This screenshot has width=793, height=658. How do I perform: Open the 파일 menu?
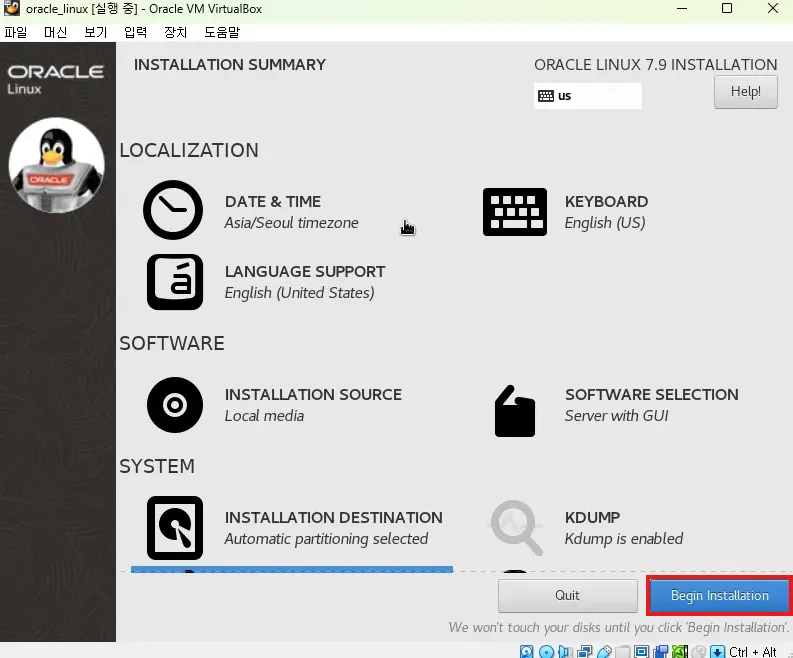pos(16,32)
